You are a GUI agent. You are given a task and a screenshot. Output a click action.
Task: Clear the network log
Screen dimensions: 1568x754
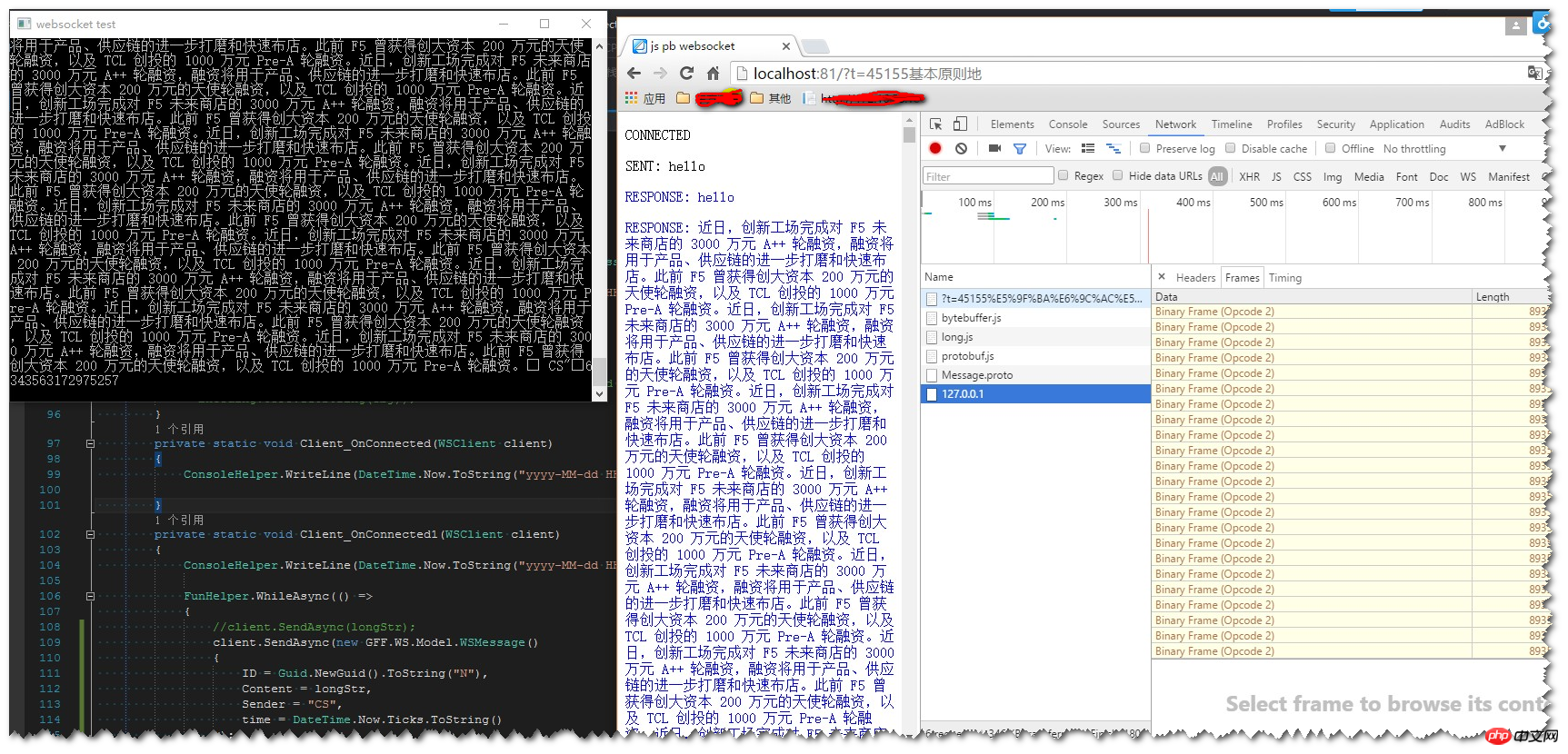click(x=961, y=148)
